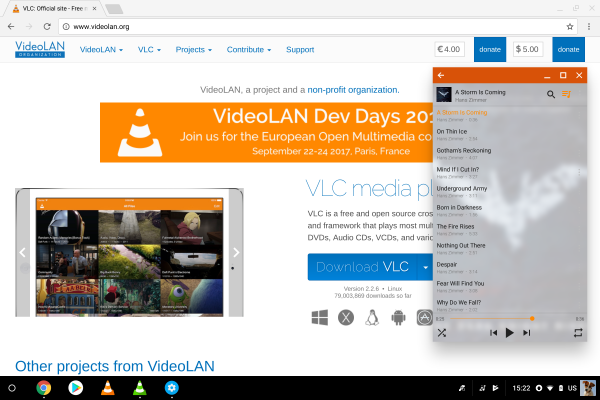Go to the previous track
Viewport: 600px width, 400px height.
(493, 332)
